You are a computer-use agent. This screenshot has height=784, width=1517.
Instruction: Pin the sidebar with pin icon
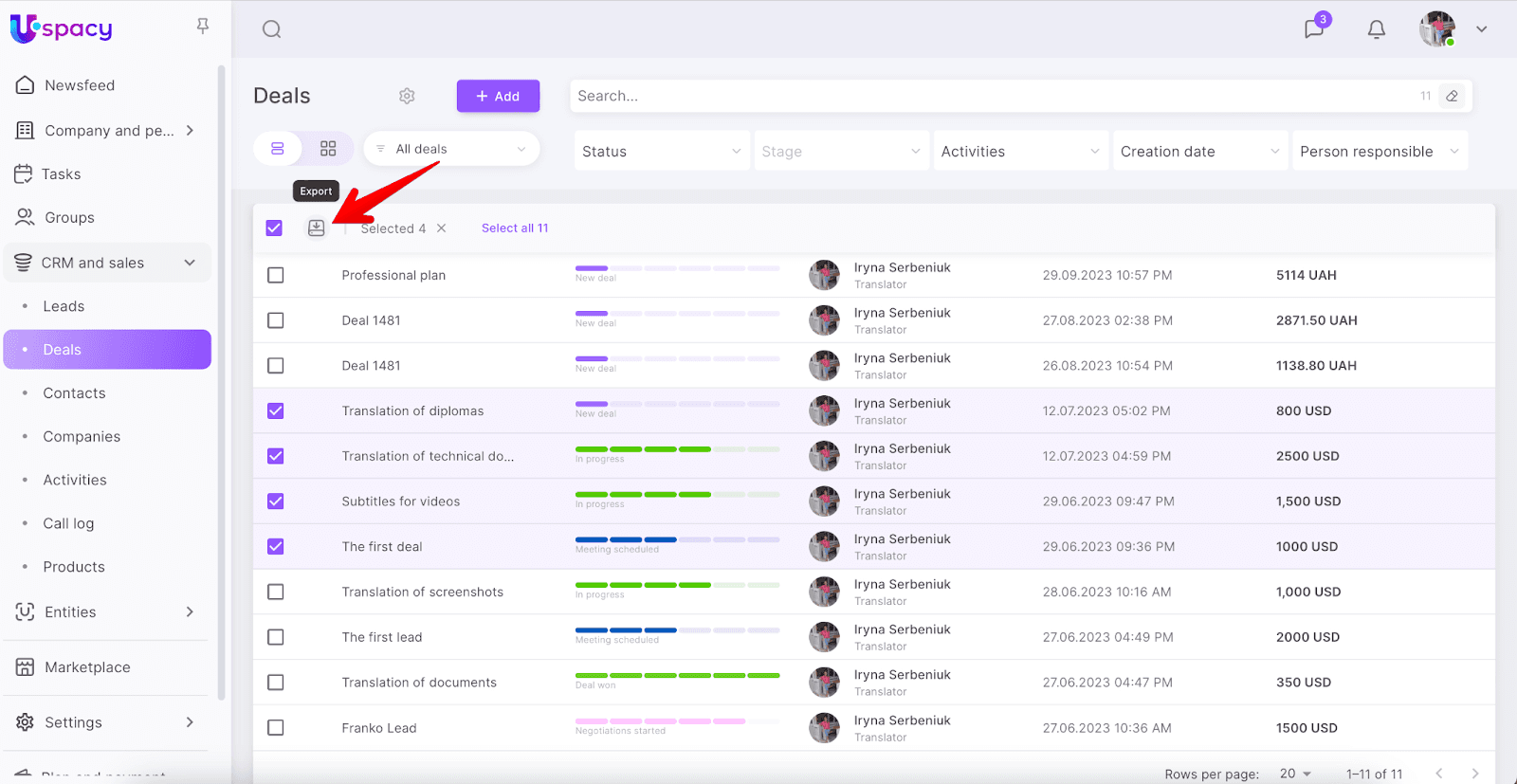click(x=202, y=27)
